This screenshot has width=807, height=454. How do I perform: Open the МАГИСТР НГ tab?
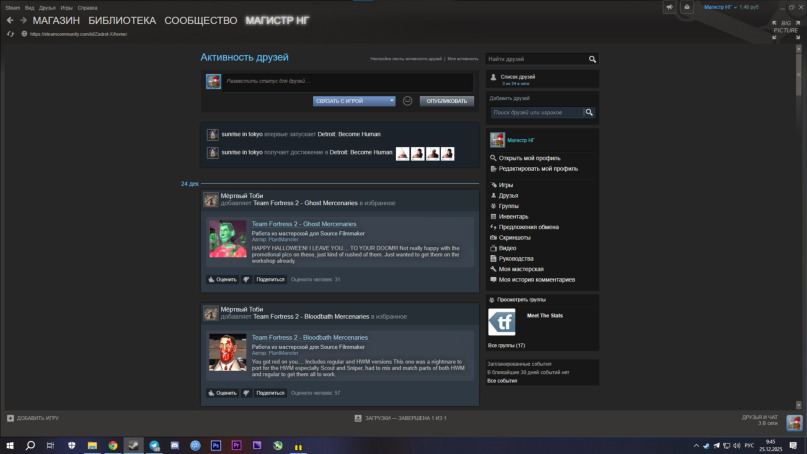coord(277,21)
